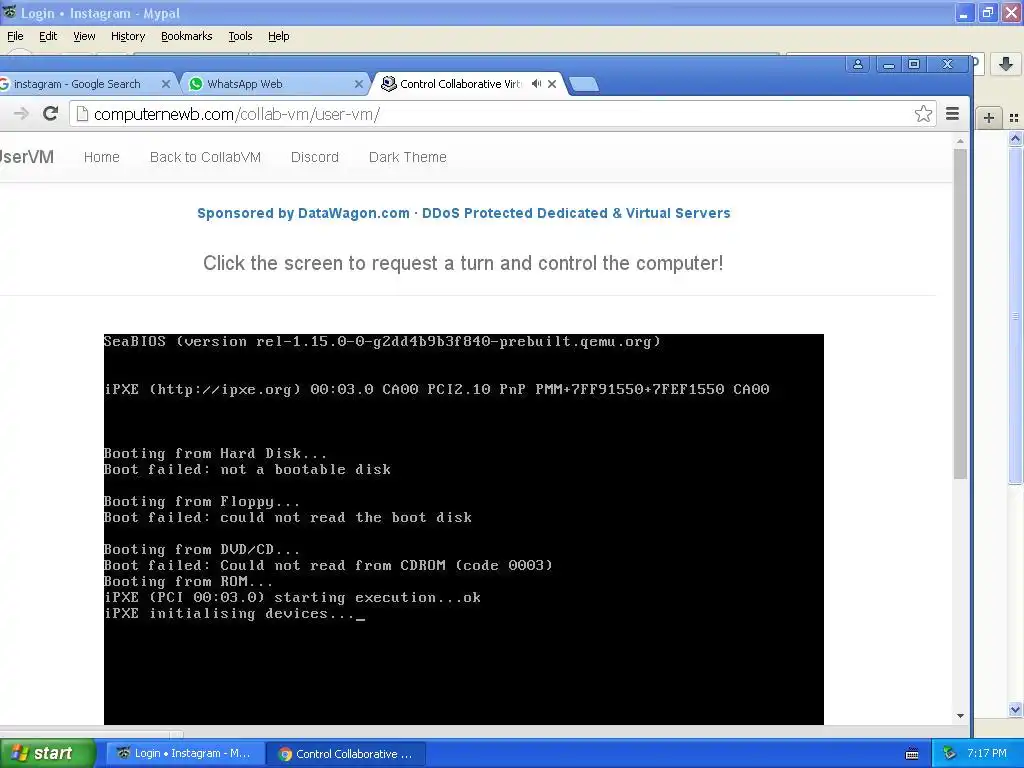Bookmark this page with the star icon
The width and height of the screenshot is (1024, 768).
tap(923, 114)
